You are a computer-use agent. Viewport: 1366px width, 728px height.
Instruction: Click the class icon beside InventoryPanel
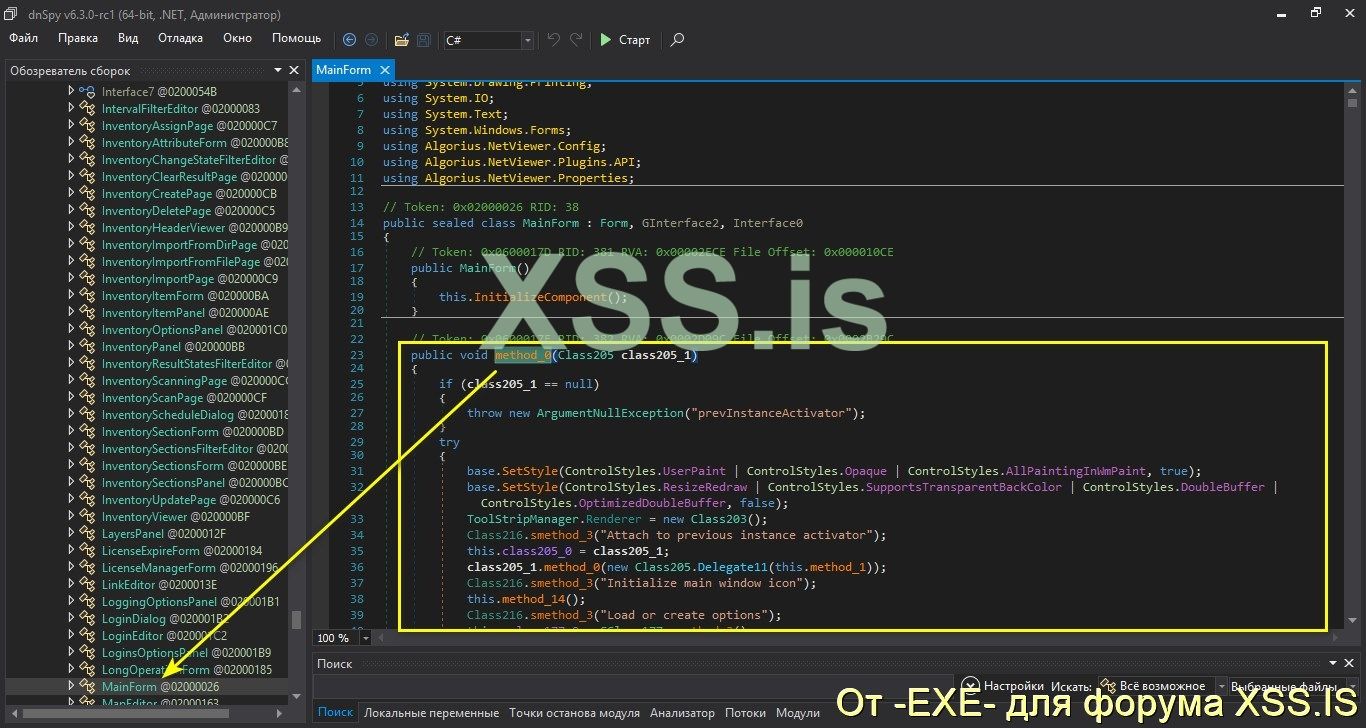coord(88,347)
